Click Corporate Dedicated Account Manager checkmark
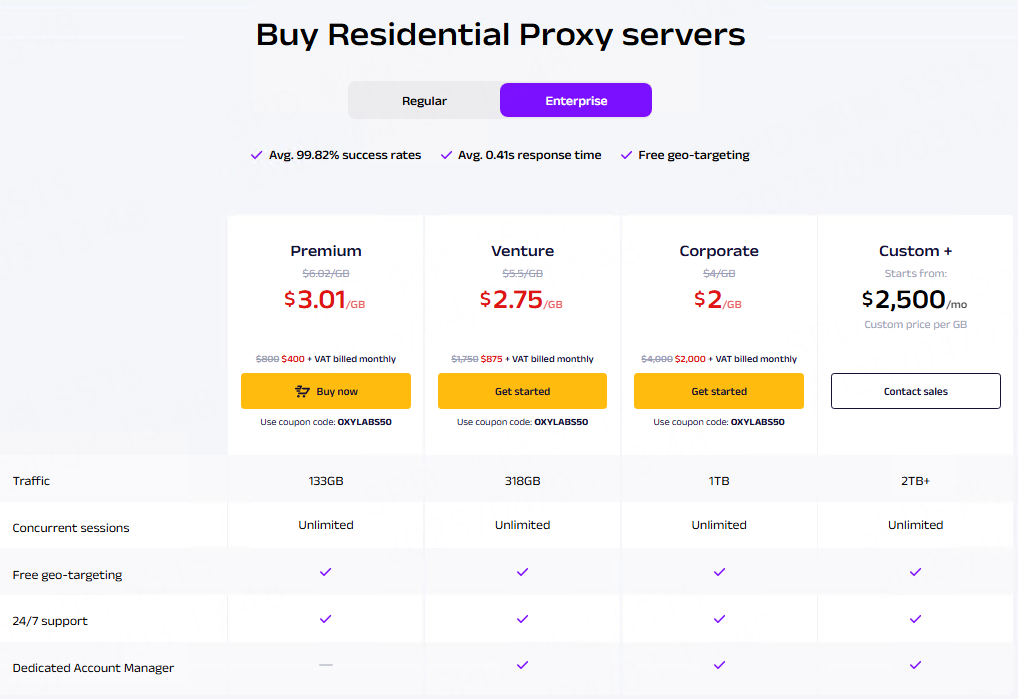Screen dimensions: 1018x699 (719, 665)
